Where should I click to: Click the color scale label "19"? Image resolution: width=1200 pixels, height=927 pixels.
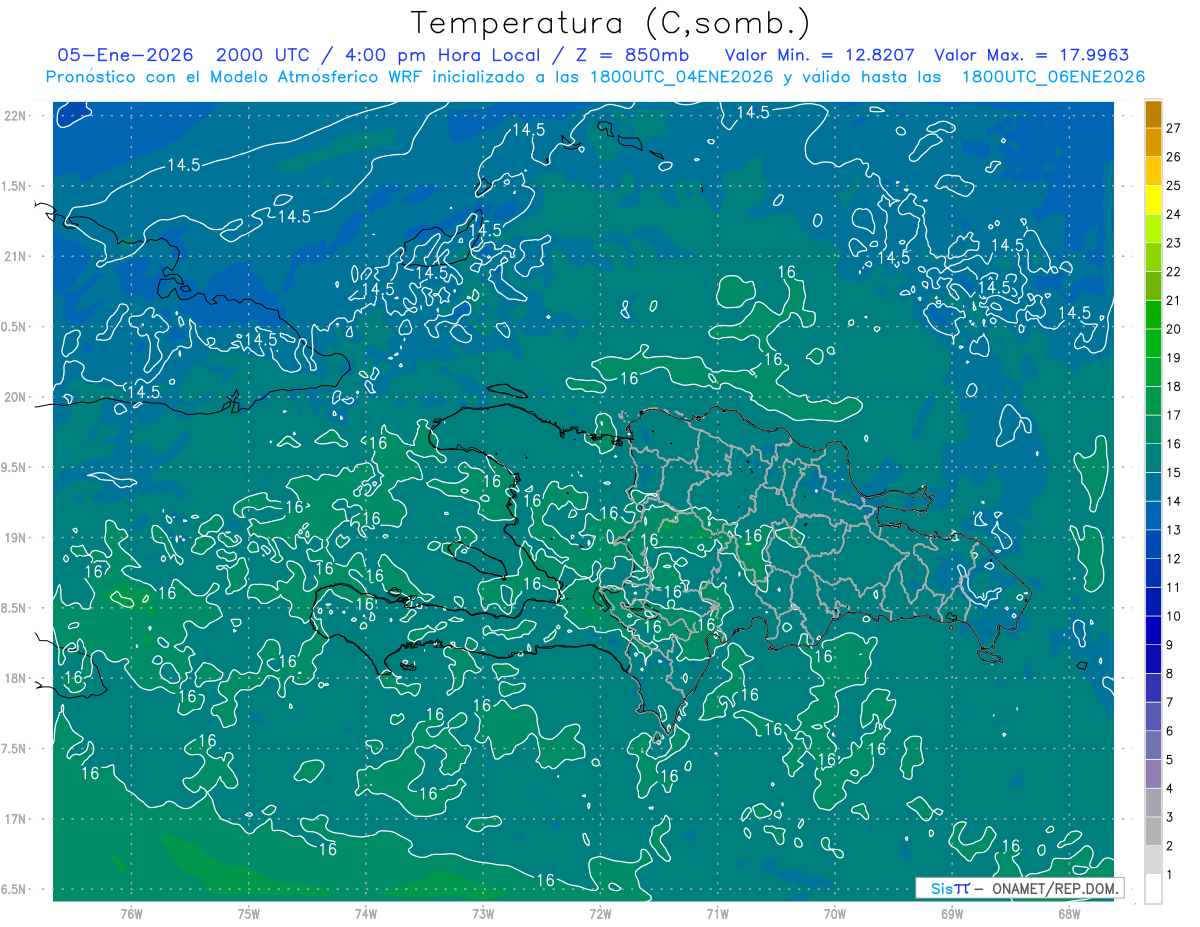1173,357
